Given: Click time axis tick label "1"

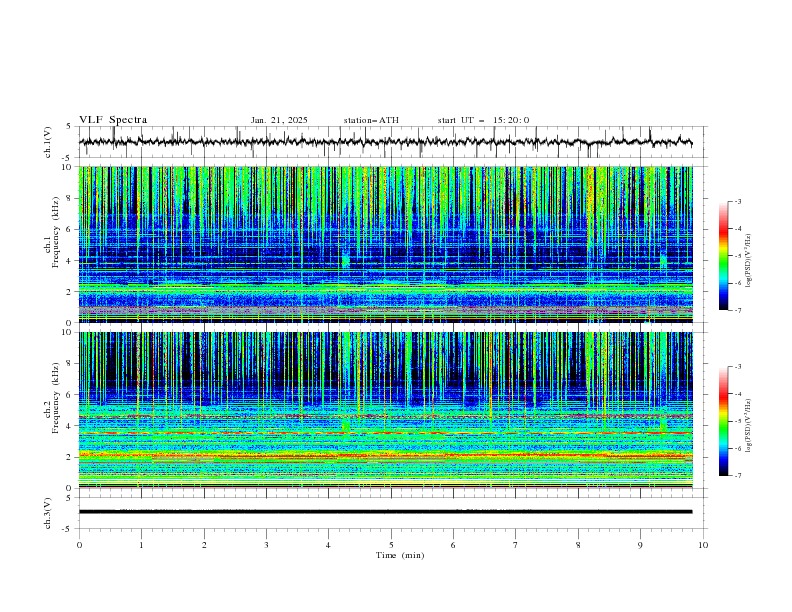Looking at the screenshot, I should (141, 545).
